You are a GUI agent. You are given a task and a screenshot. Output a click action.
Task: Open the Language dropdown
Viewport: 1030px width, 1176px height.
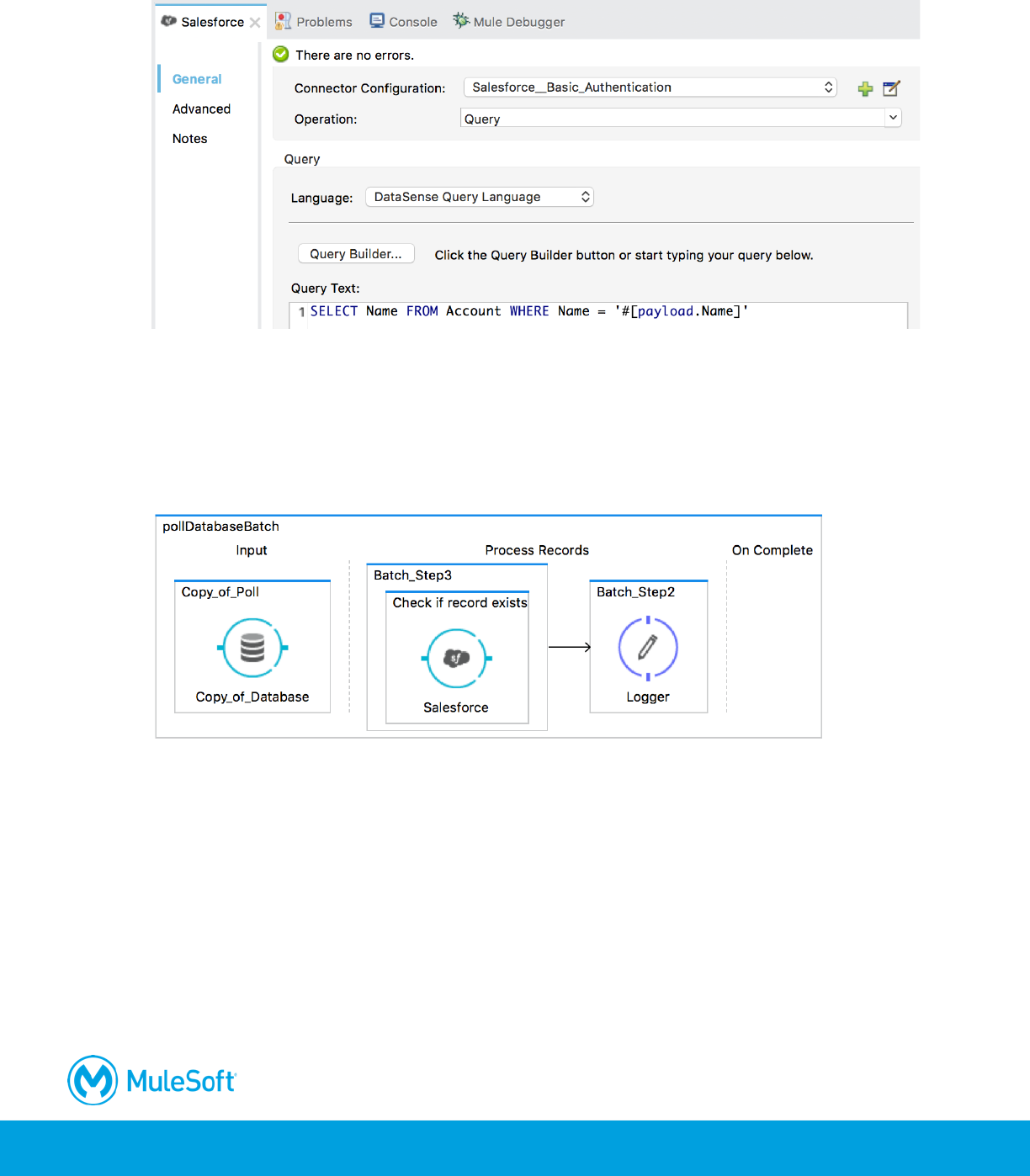pyautogui.click(x=480, y=197)
